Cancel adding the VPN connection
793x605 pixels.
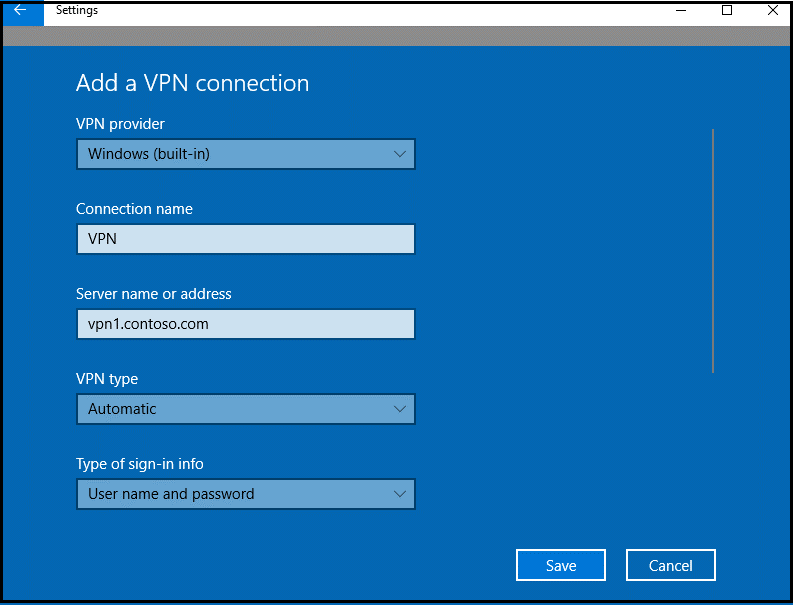point(671,565)
